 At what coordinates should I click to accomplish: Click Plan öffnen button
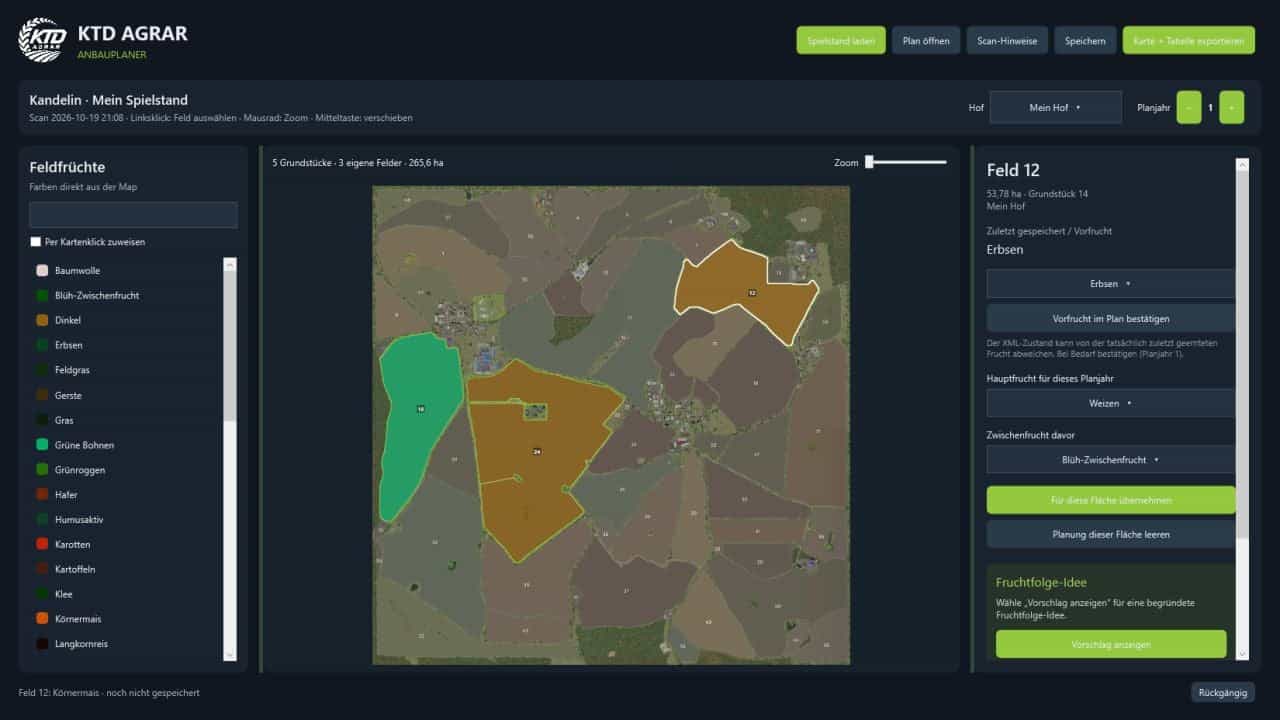tap(926, 40)
